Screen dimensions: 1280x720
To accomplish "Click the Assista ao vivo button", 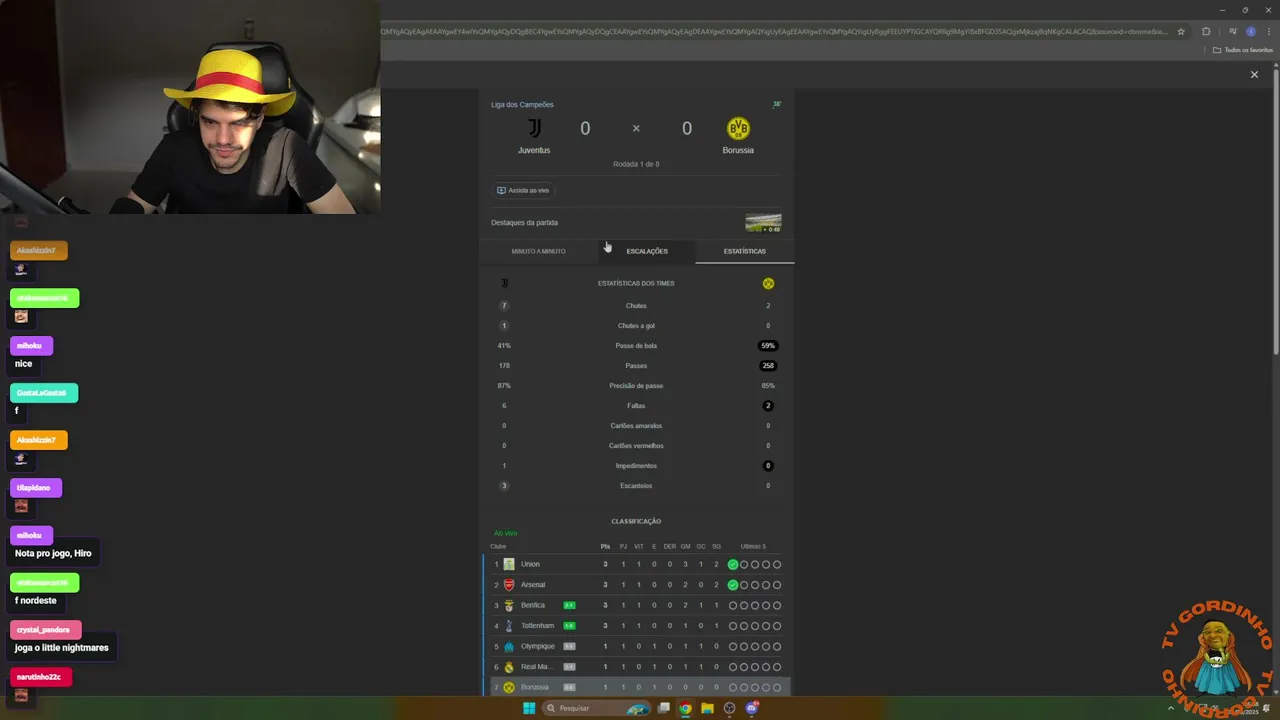I will (x=523, y=190).
